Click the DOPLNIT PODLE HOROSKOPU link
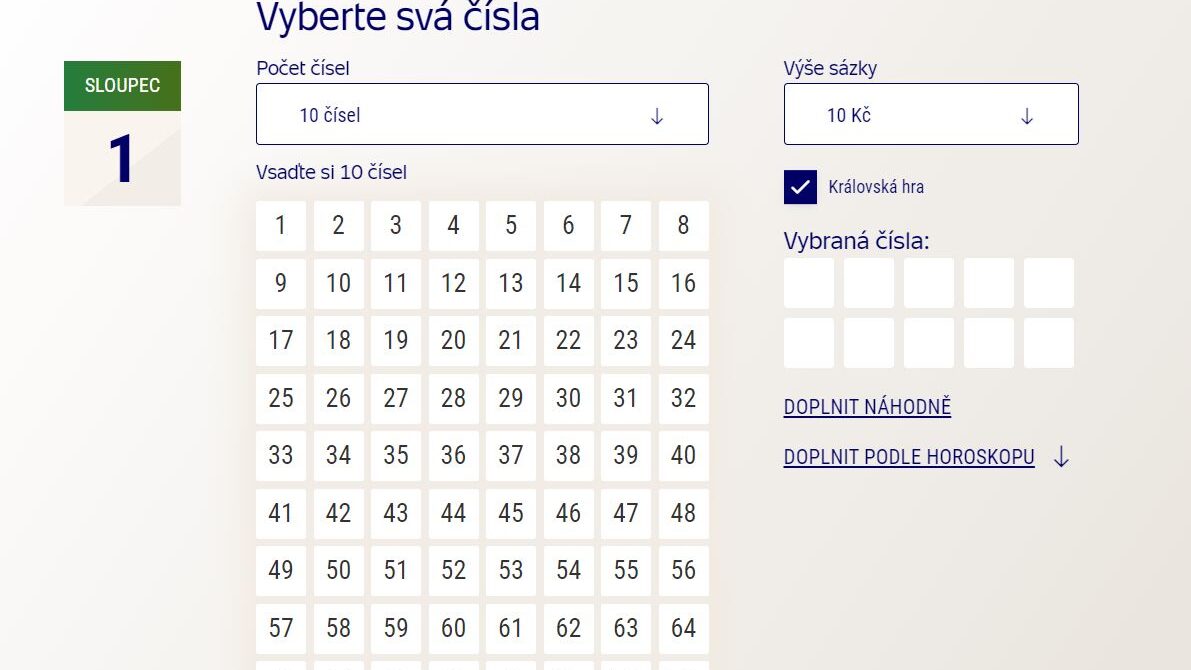 click(x=908, y=457)
